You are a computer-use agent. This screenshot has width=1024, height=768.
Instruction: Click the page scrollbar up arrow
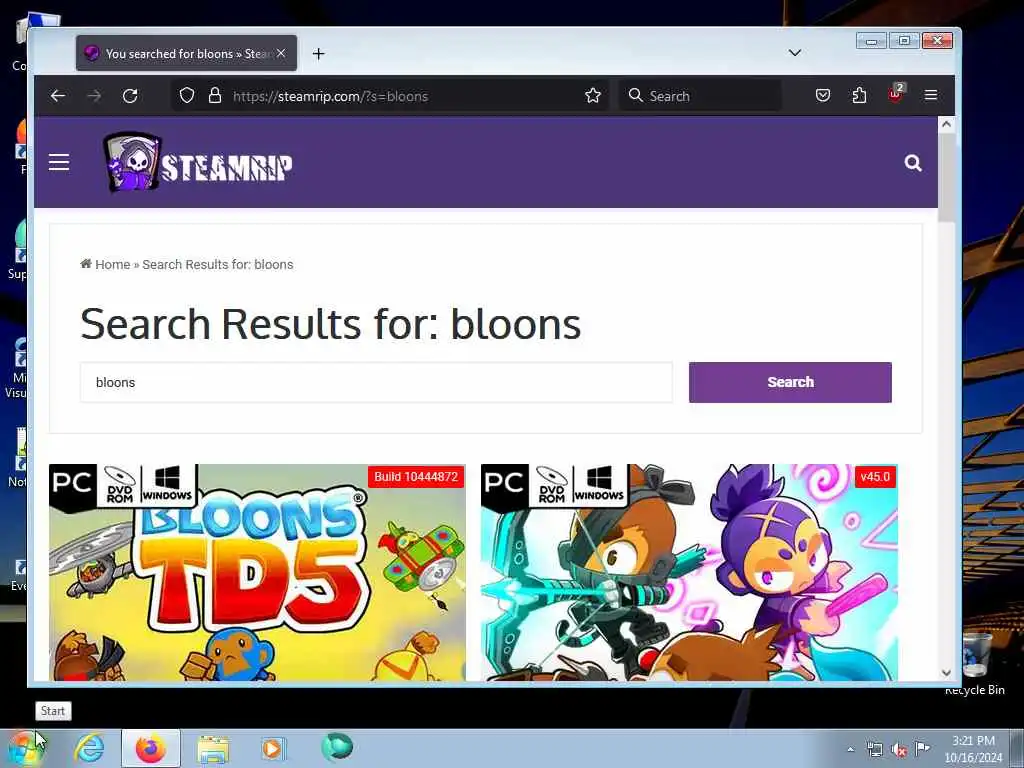[x=946, y=124]
